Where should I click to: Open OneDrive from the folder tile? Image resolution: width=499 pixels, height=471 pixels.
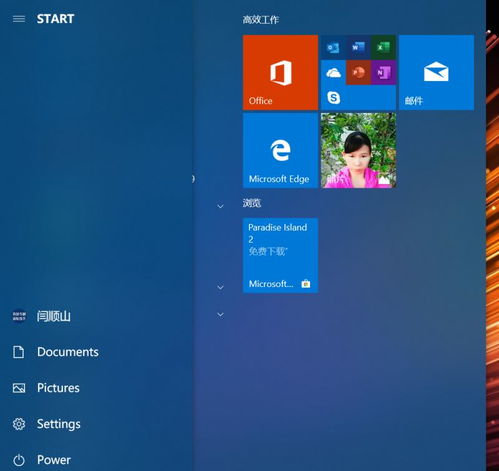[333, 72]
